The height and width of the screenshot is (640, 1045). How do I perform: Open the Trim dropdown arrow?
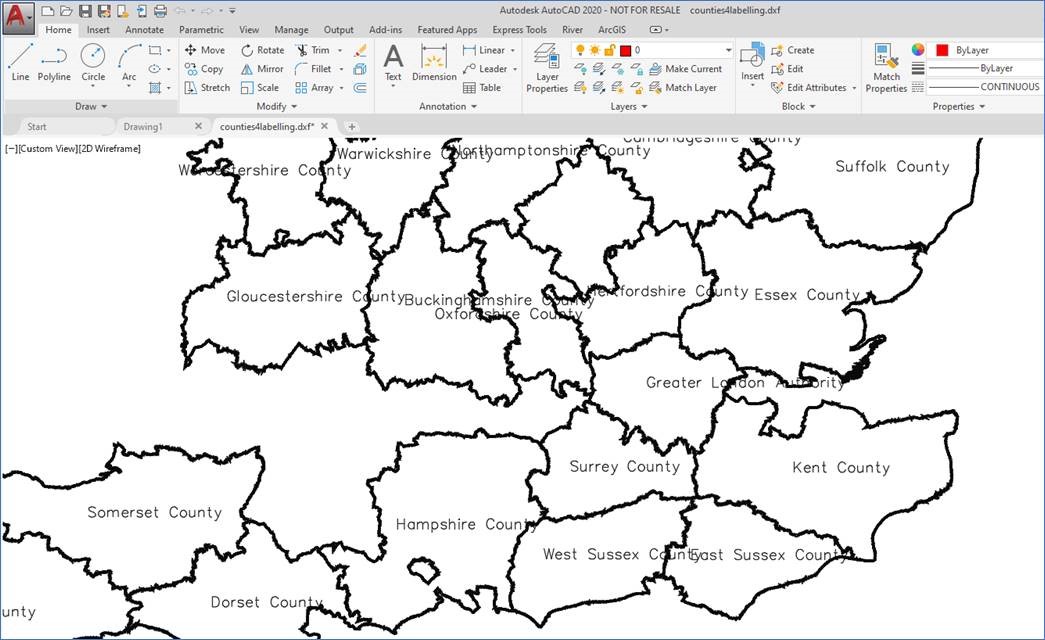tap(340, 50)
